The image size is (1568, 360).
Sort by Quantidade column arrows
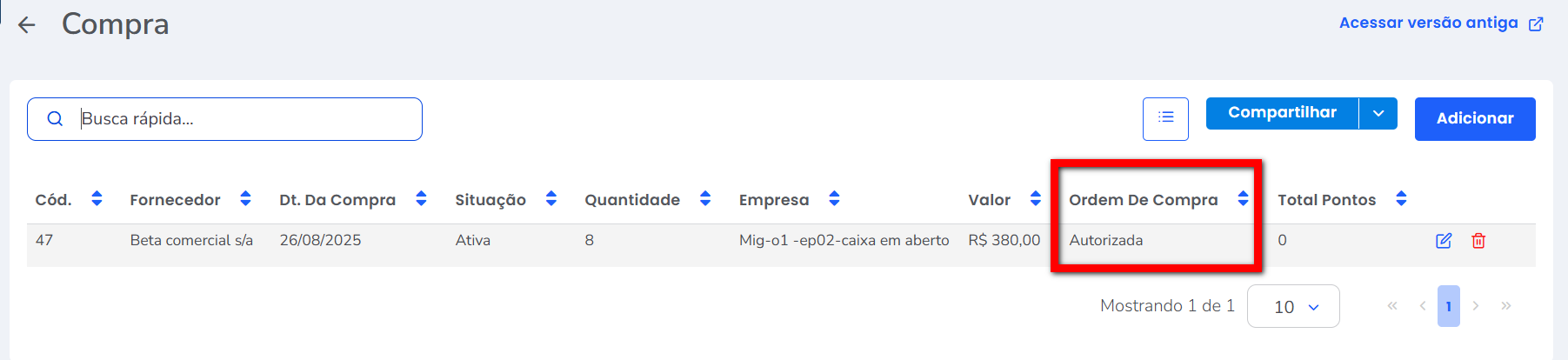pyautogui.click(x=705, y=199)
